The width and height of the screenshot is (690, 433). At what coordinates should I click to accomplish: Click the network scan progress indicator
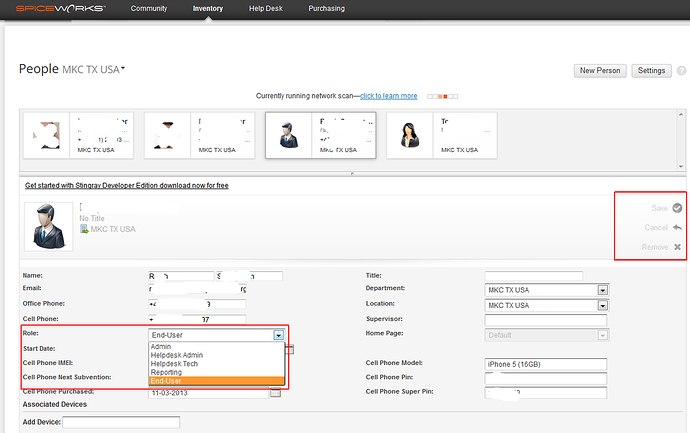point(442,96)
